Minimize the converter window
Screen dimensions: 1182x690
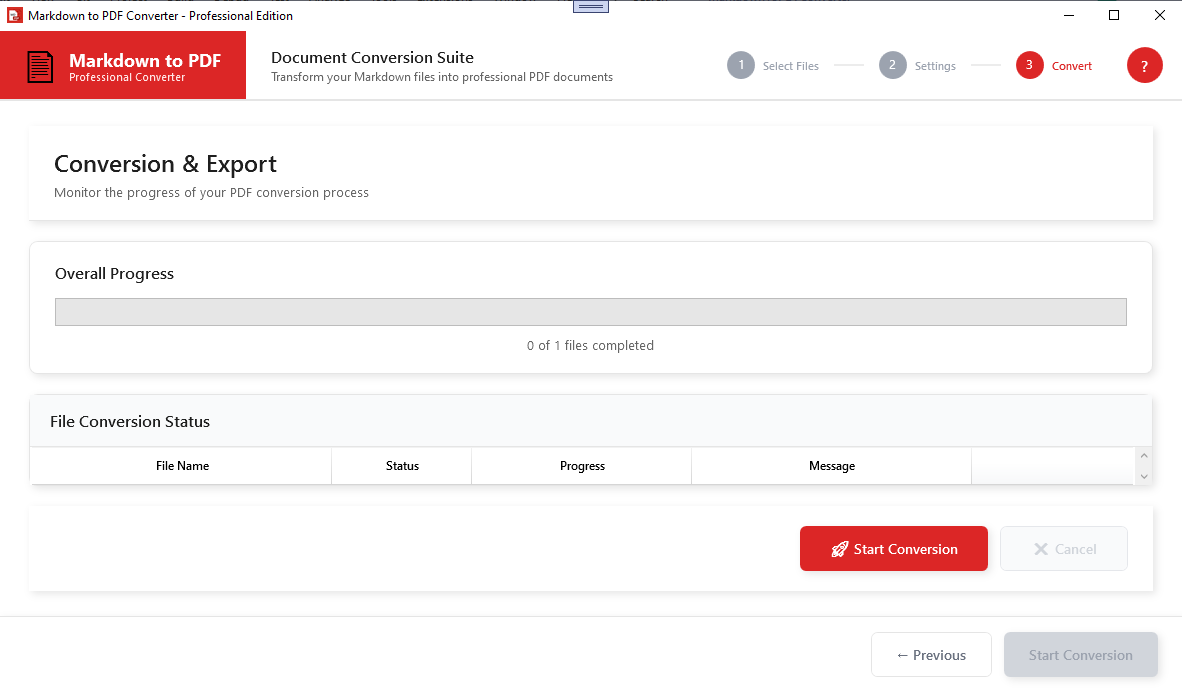coord(1069,15)
